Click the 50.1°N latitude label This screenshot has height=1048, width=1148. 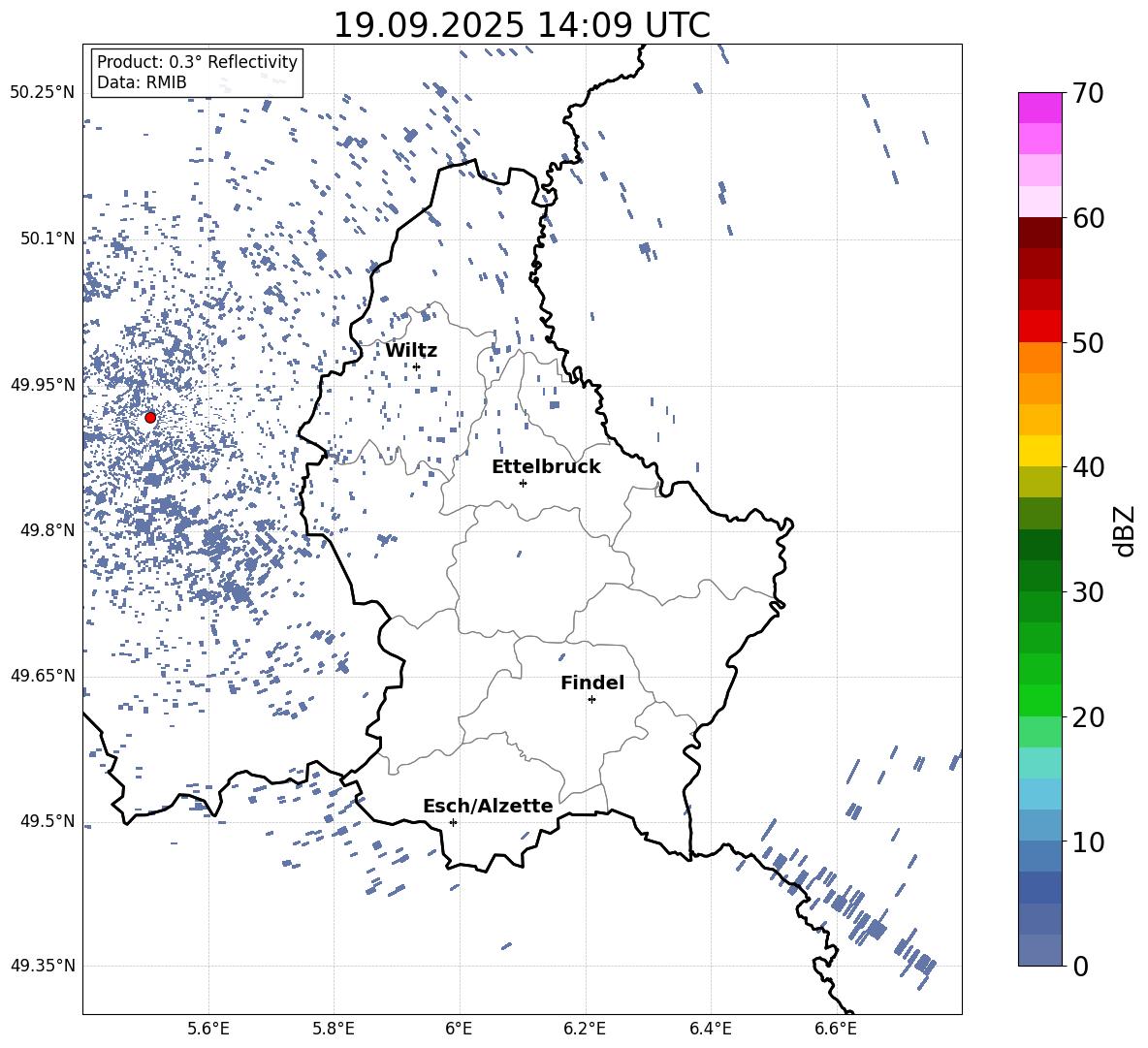point(47,238)
